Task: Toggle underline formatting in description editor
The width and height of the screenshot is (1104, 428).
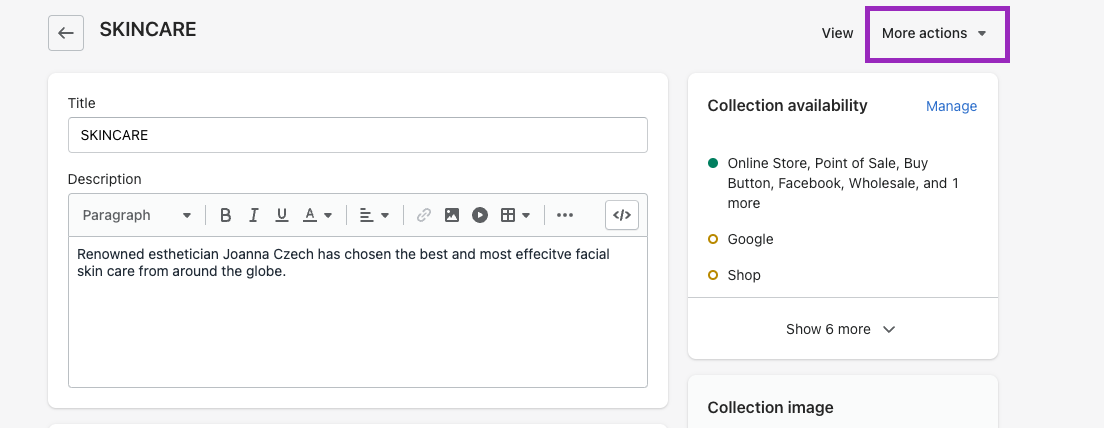Action: tap(282, 215)
